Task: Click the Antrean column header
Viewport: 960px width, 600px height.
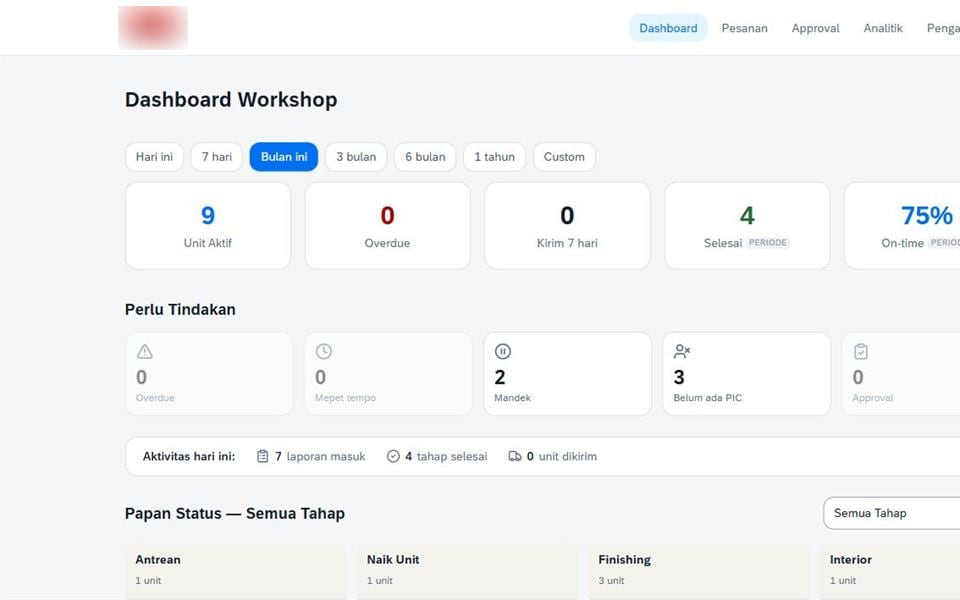Action: click(158, 560)
